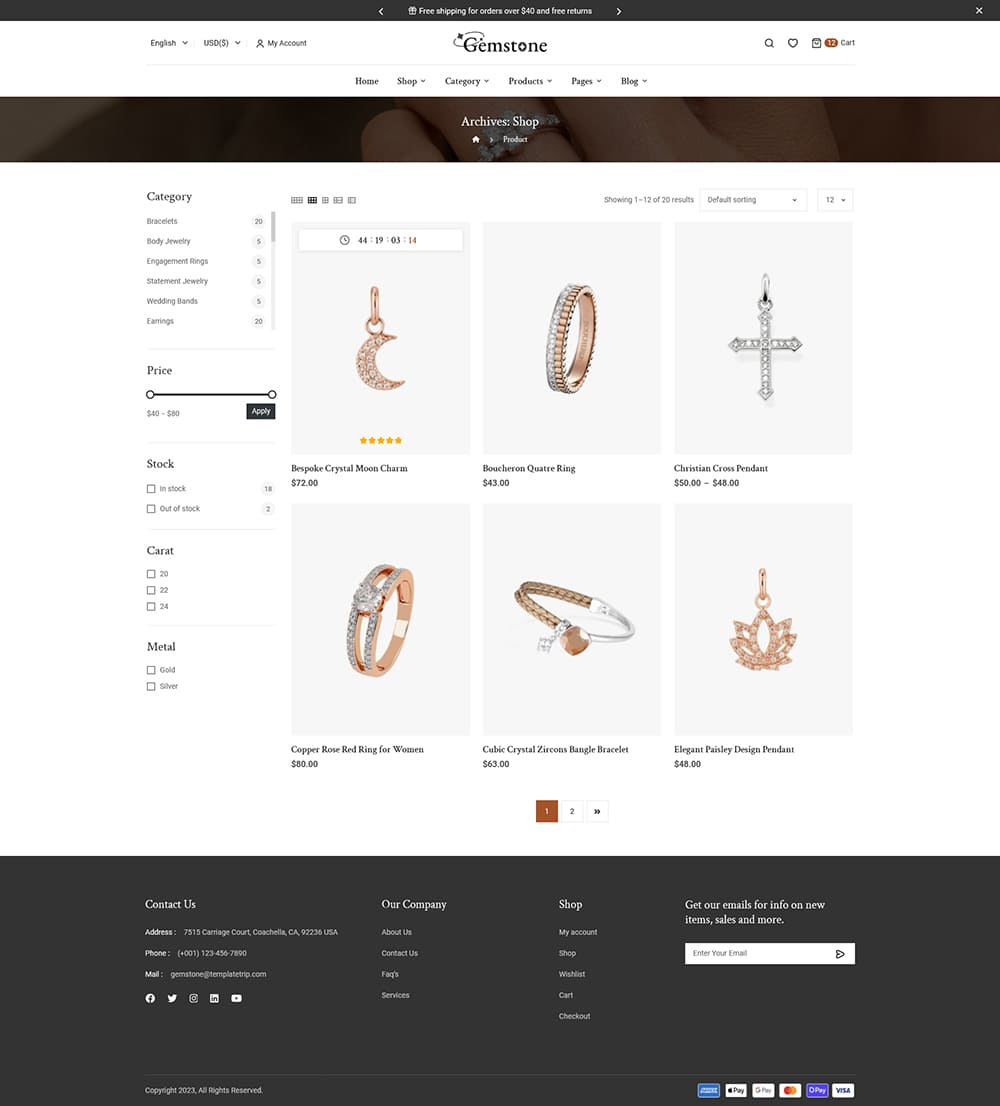Open the wishlist heart icon

point(793,43)
